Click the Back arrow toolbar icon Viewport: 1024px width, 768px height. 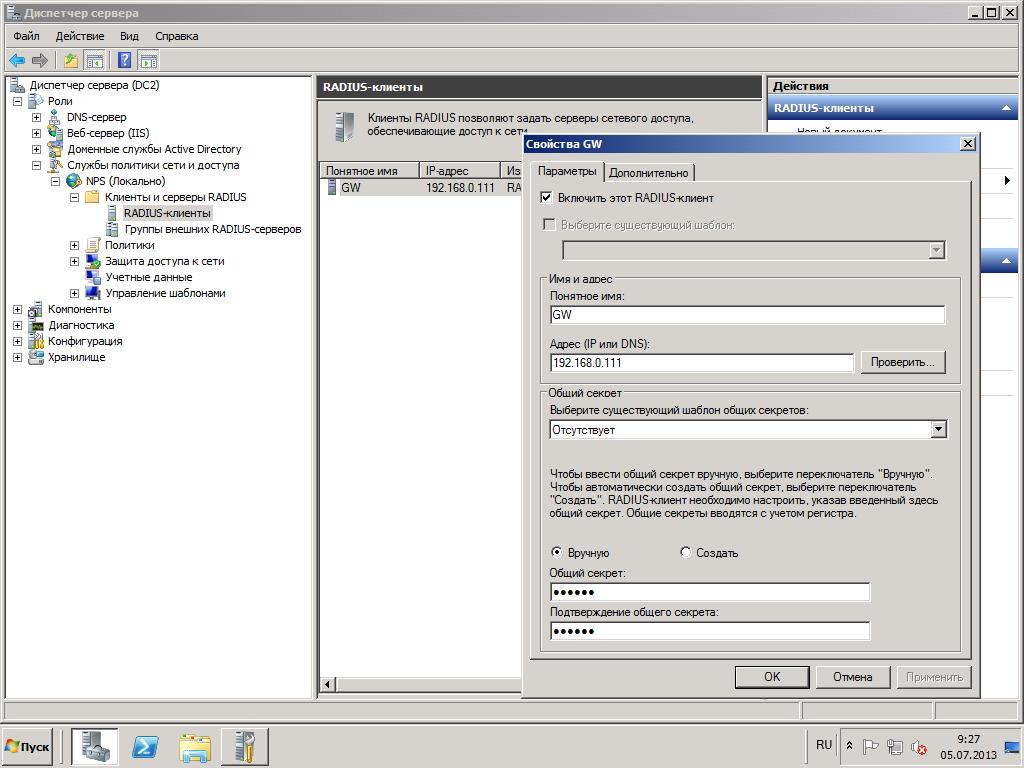point(17,61)
